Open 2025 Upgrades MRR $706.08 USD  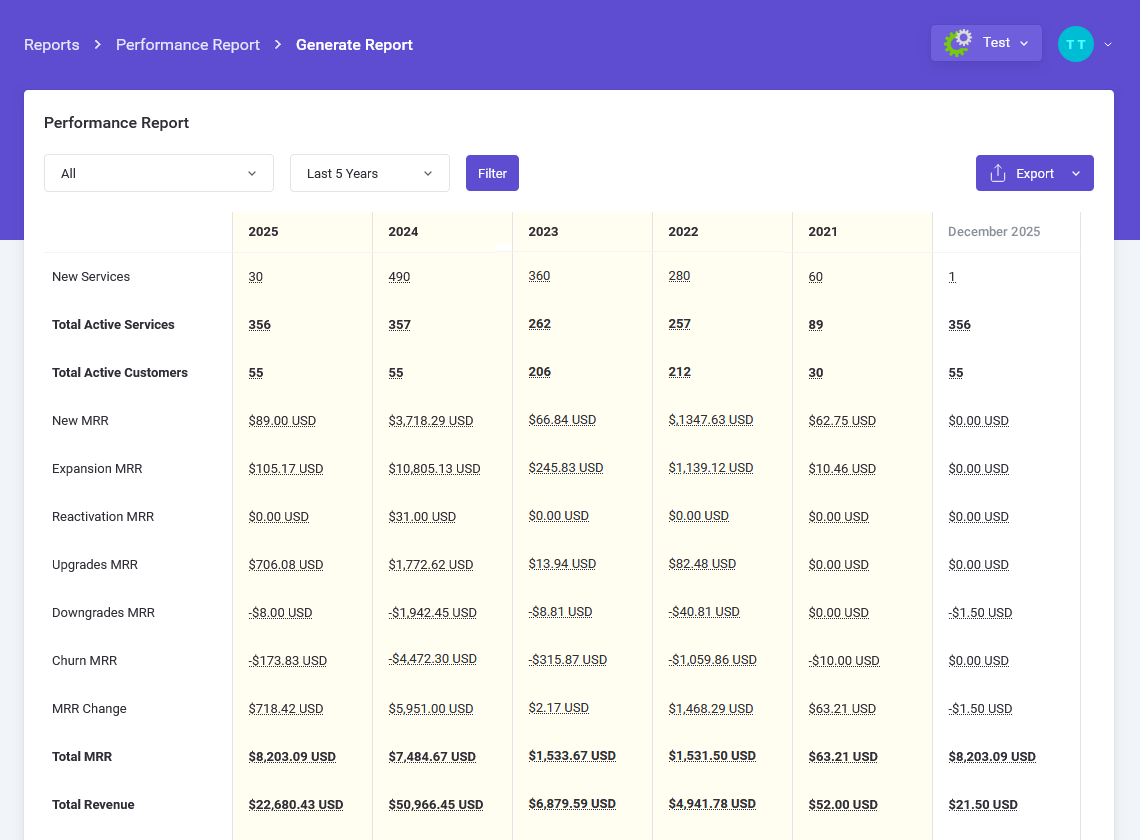[285, 565]
